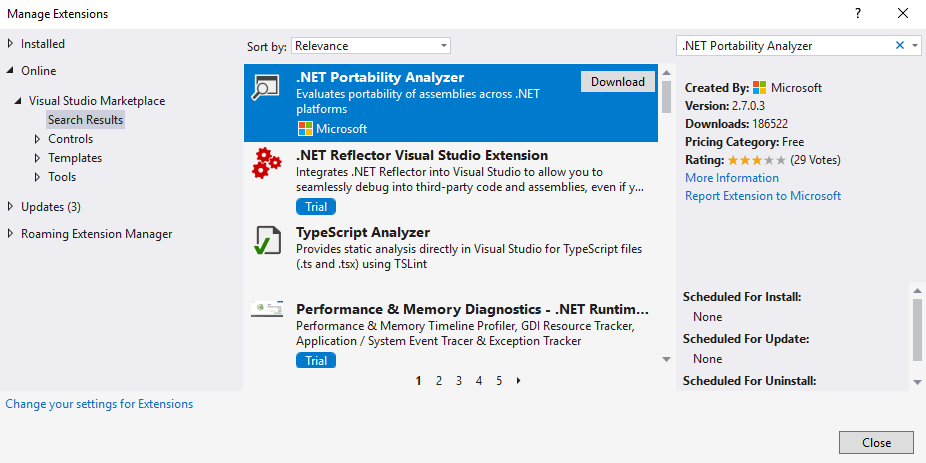This screenshot has width=926, height=463.
Task: Expand the Tools node
Action: [x=37, y=177]
